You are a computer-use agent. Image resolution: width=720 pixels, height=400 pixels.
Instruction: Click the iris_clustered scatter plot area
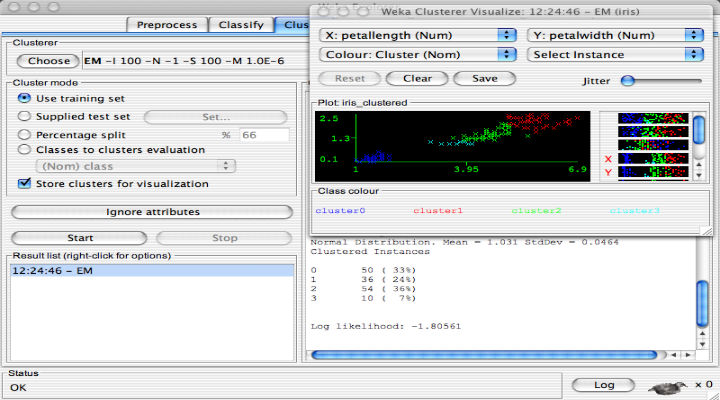coord(452,146)
